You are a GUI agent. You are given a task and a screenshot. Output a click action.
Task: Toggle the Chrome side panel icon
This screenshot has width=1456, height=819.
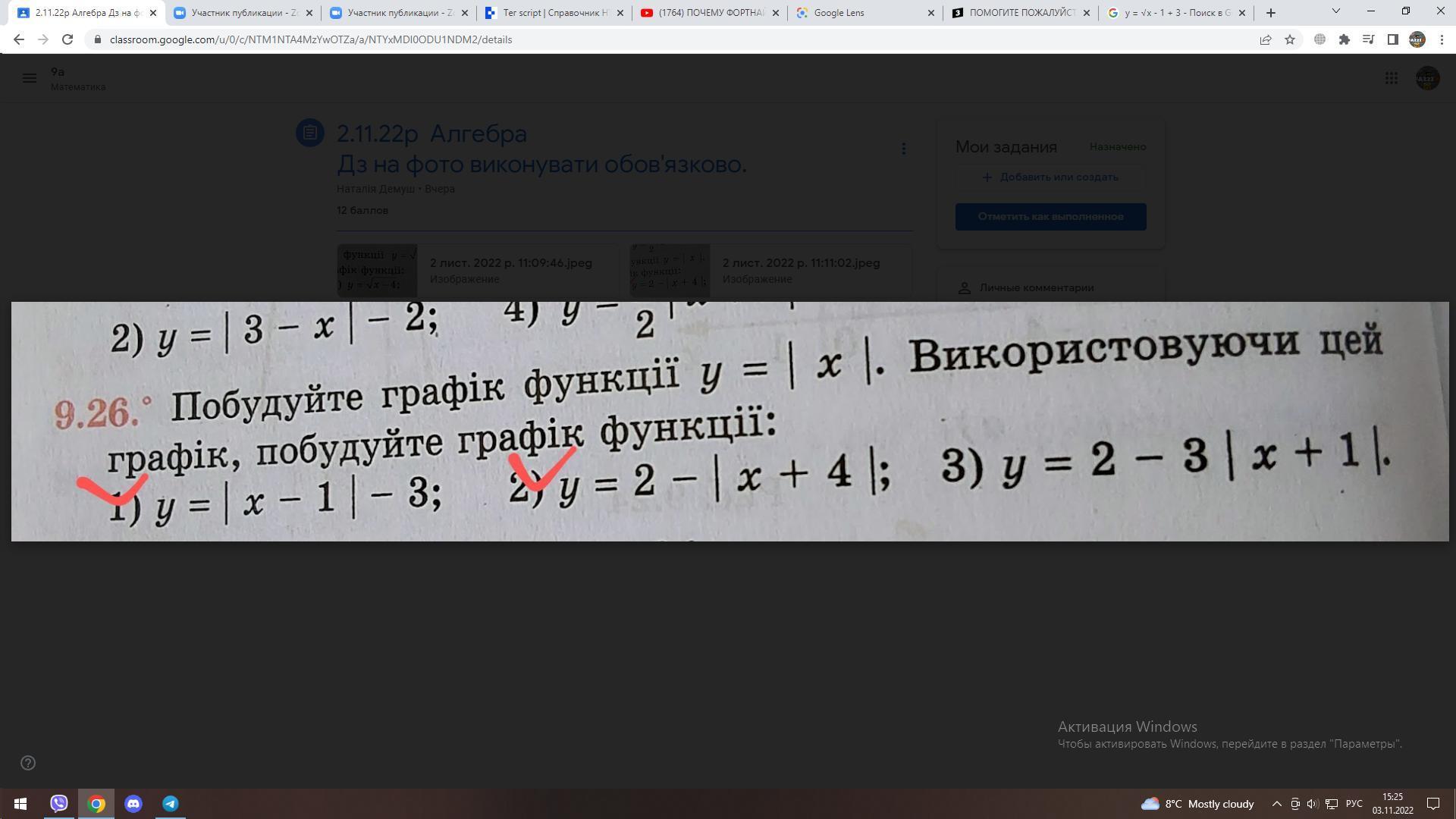coord(1392,39)
